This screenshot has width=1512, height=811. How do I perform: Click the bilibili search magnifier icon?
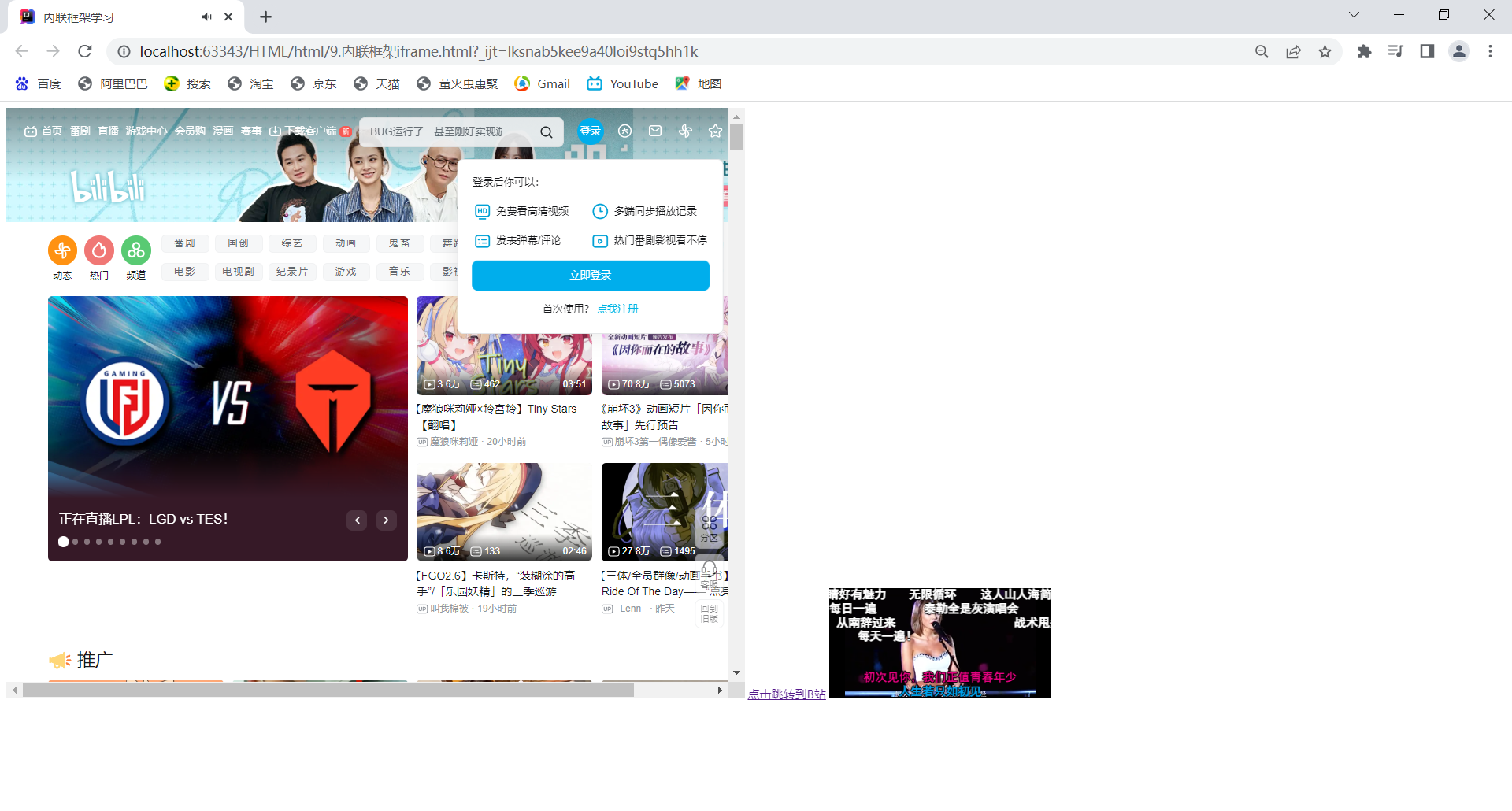(546, 132)
